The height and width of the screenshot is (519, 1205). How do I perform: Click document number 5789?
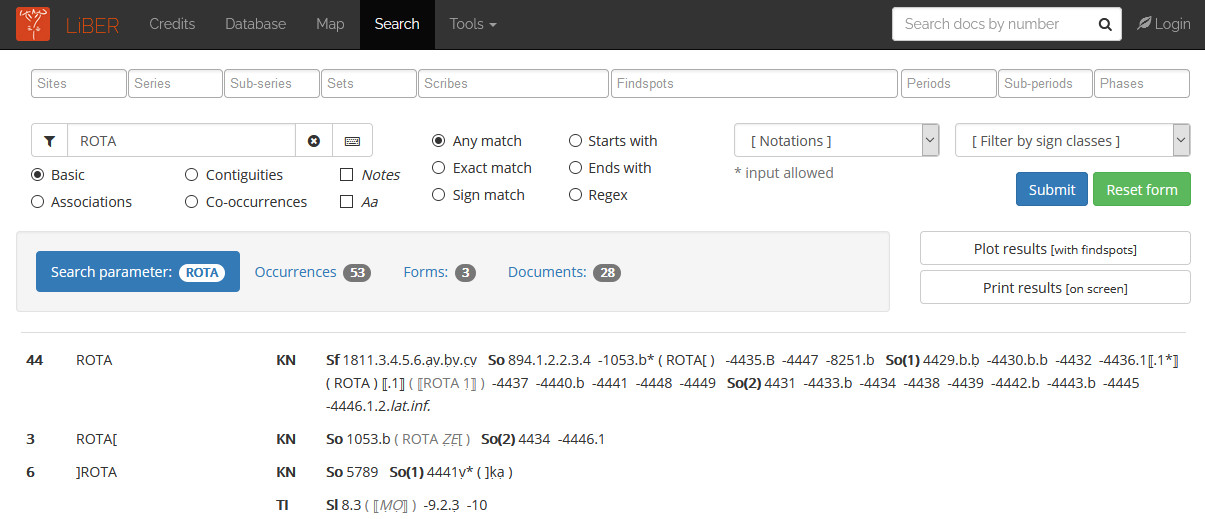(x=362, y=472)
